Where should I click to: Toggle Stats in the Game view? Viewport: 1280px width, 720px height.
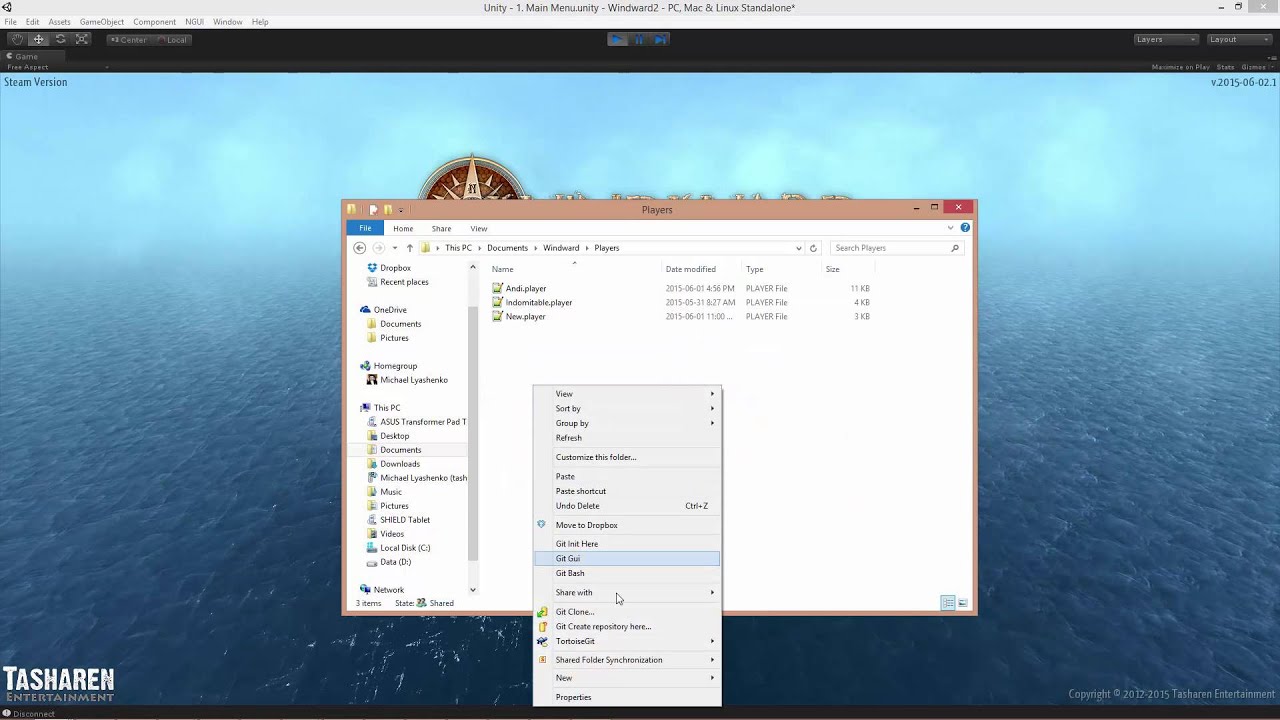click(x=1225, y=67)
